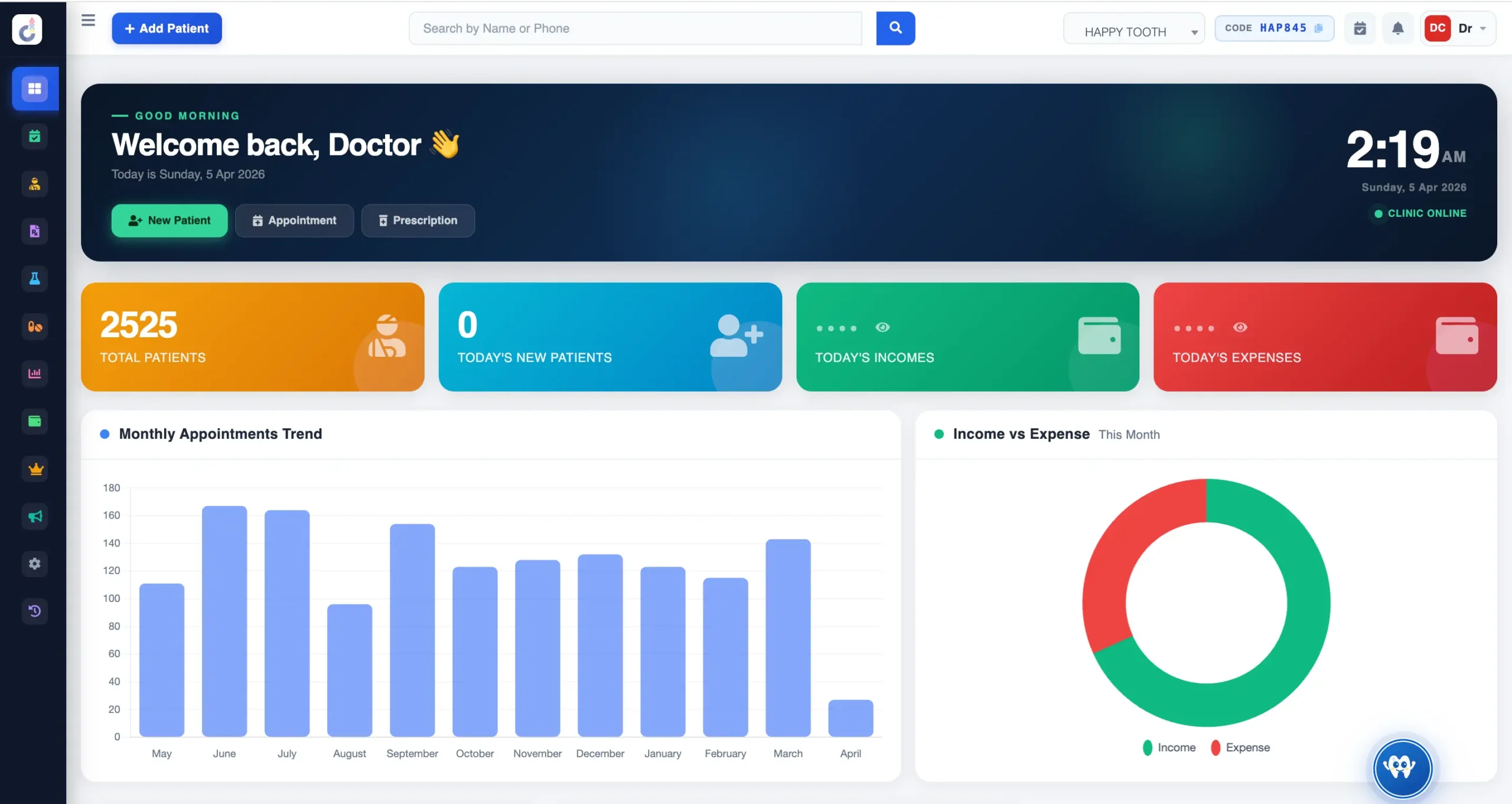Click the Premium crown icon in sidebar
This screenshot has width=1512, height=804.
click(x=34, y=468)
